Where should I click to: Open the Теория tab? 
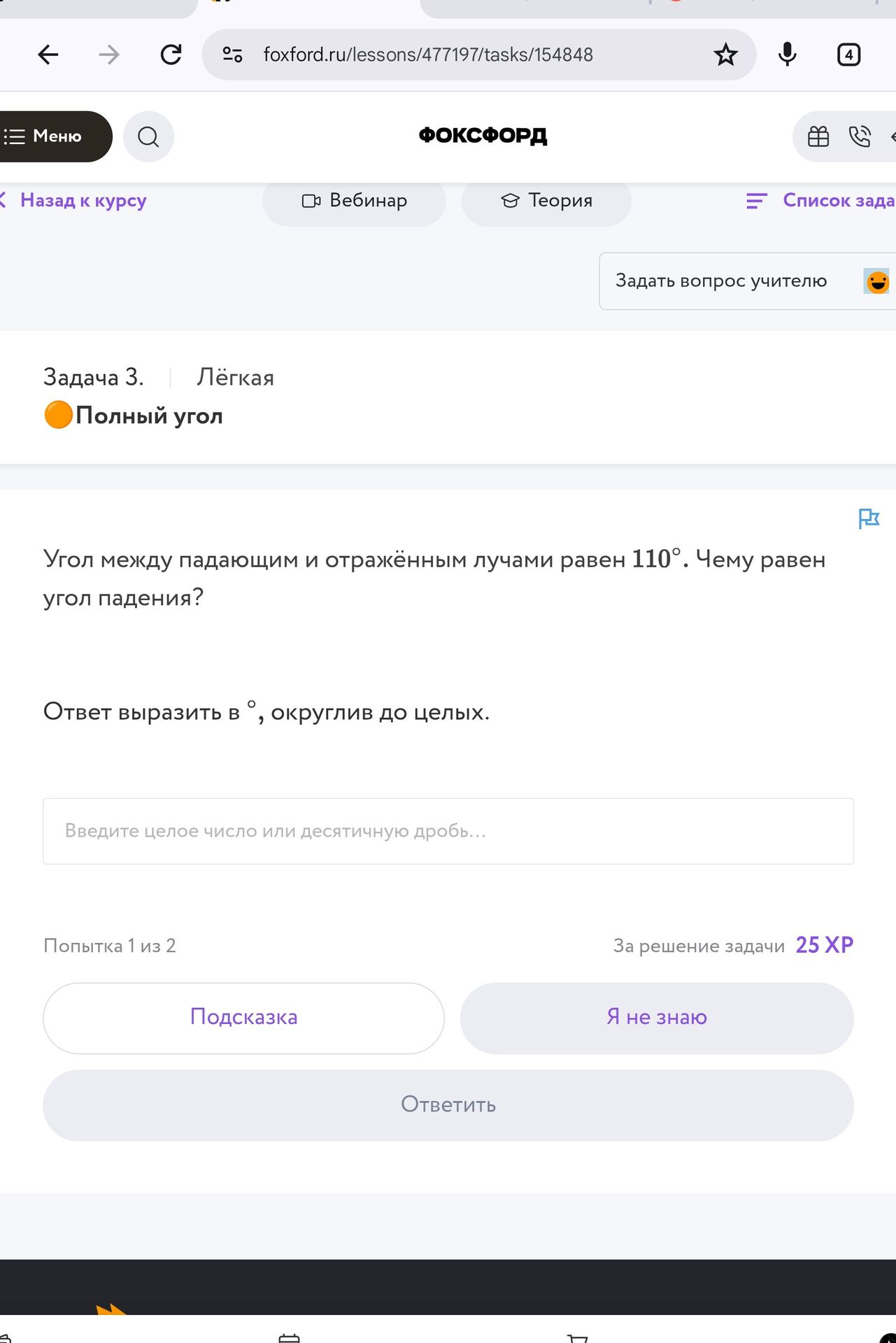[x=546, y=201]
